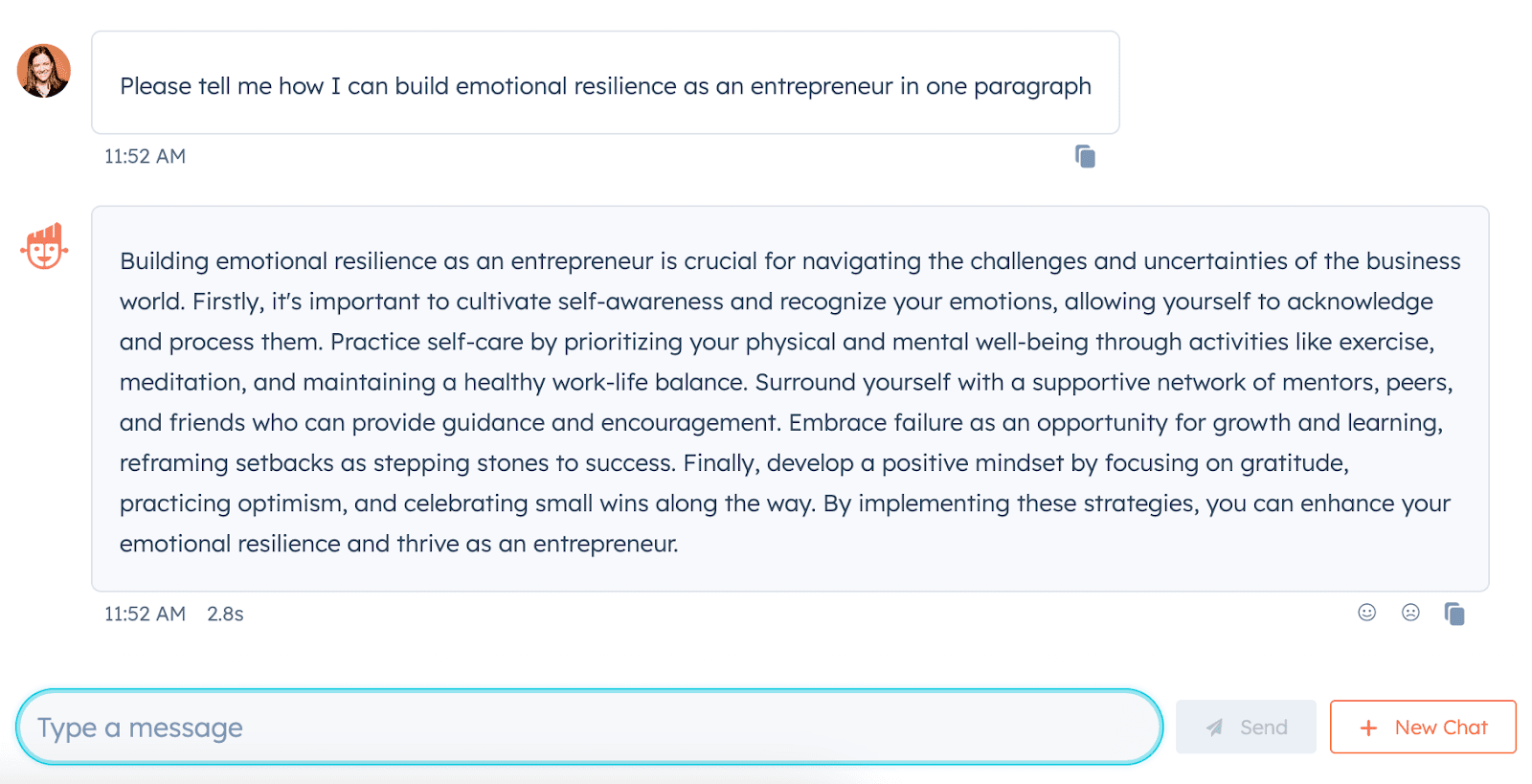The width and height of the screenshot is (1532, 784).
Task: Copy the bot's response with the copy icon
Action: click(1454, 614)
